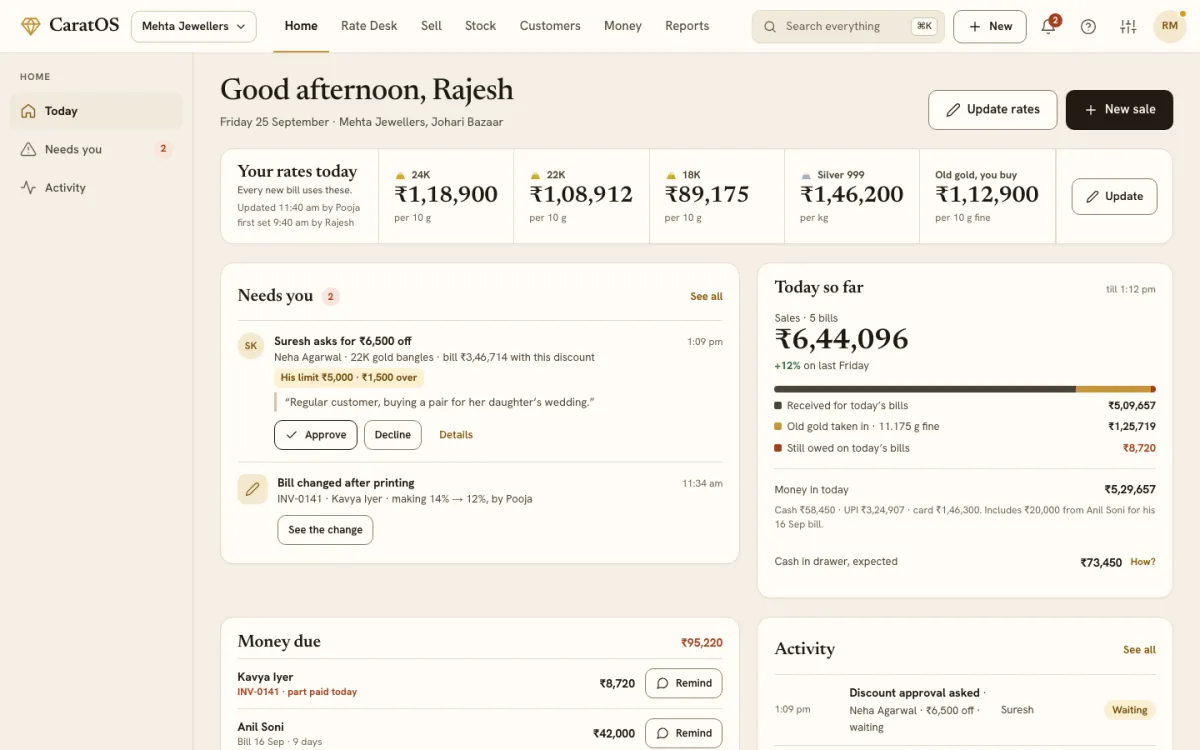Remind Anil Soni about ₹42,000 due
Viewport: 1200px width, 750px height.
684,733
